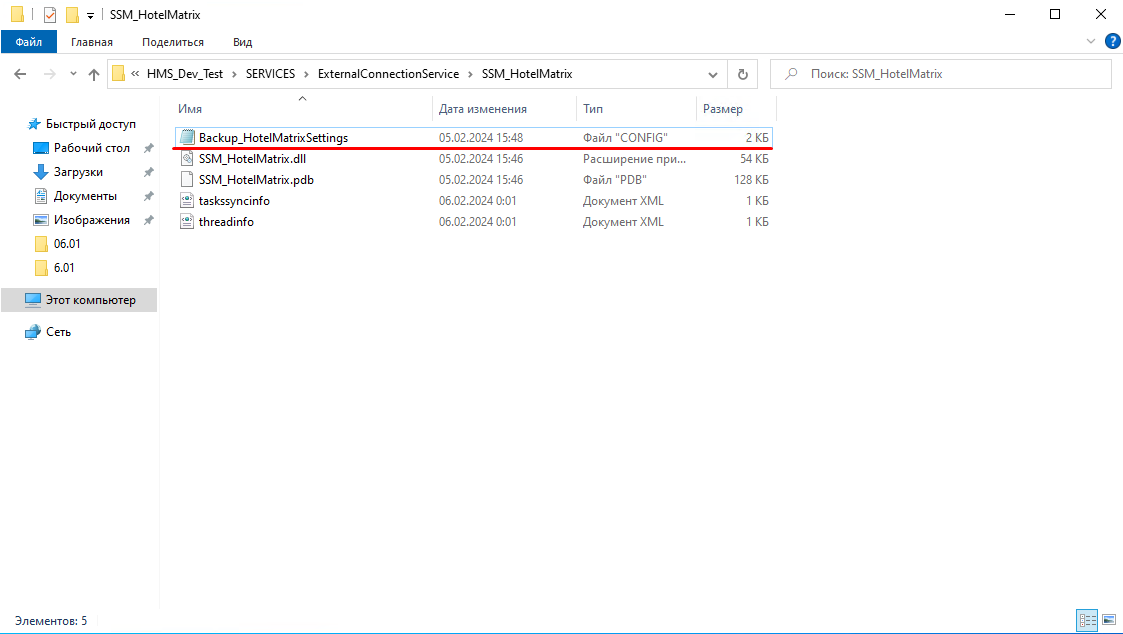
Task: Select the SSM_HotelMatrix.dll file icon
Action: coord(187,159)
